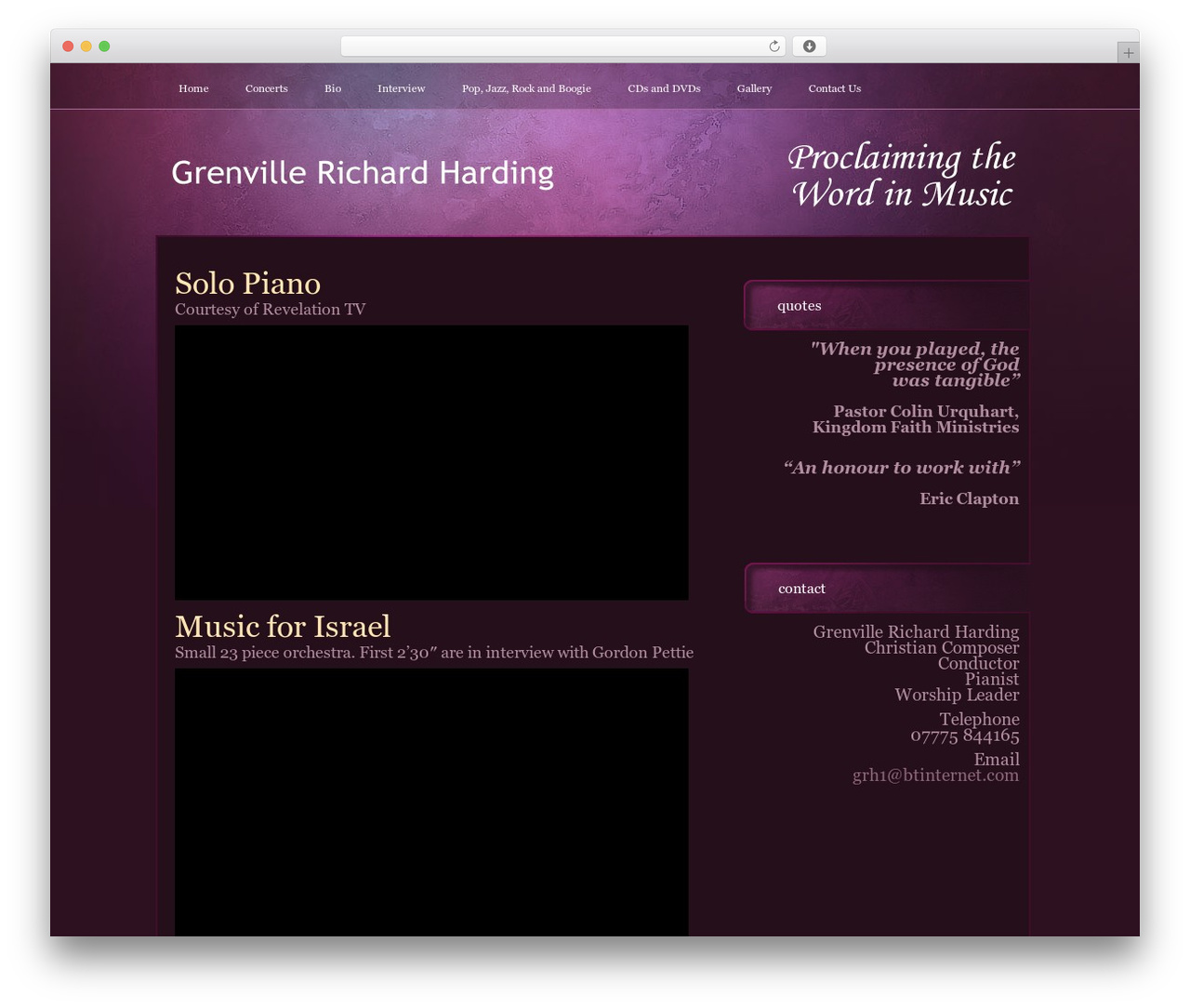The height and width of the screenshot is (1008, 1190).
Task: Go to the Home page
Action: 193,88
